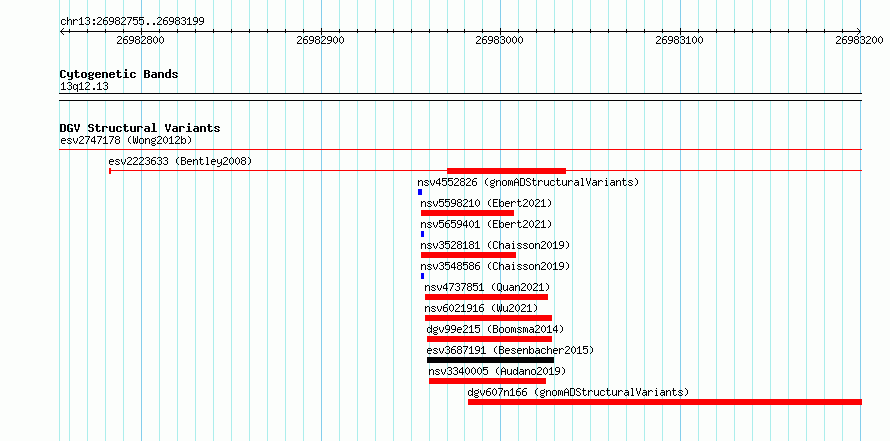Open nsv5598210 (Ebert2021) label
The image size is (890, 441).
(486, 203)
